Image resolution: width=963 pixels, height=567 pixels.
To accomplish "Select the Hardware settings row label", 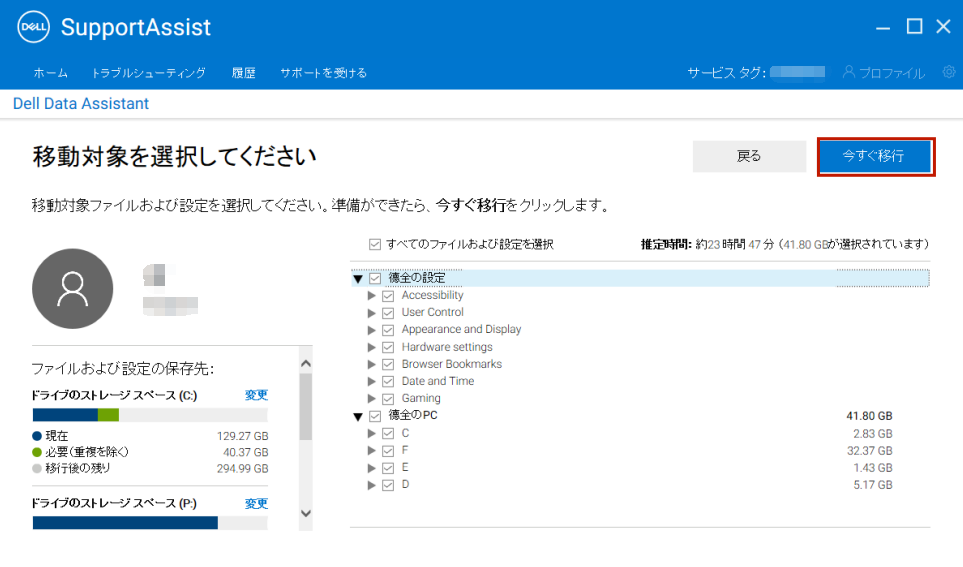I will (x=447, y=347).
